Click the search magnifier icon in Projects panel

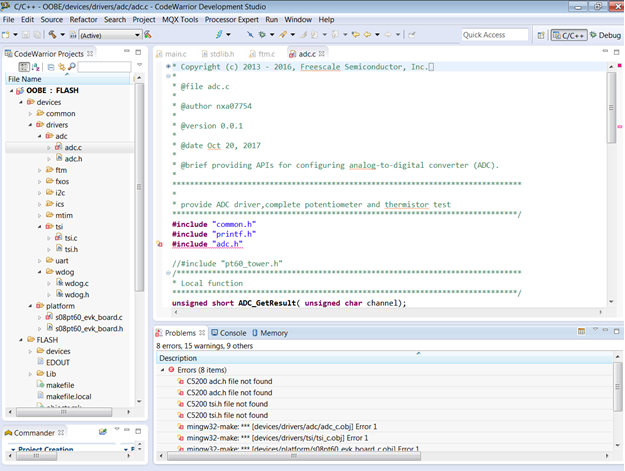71,67
